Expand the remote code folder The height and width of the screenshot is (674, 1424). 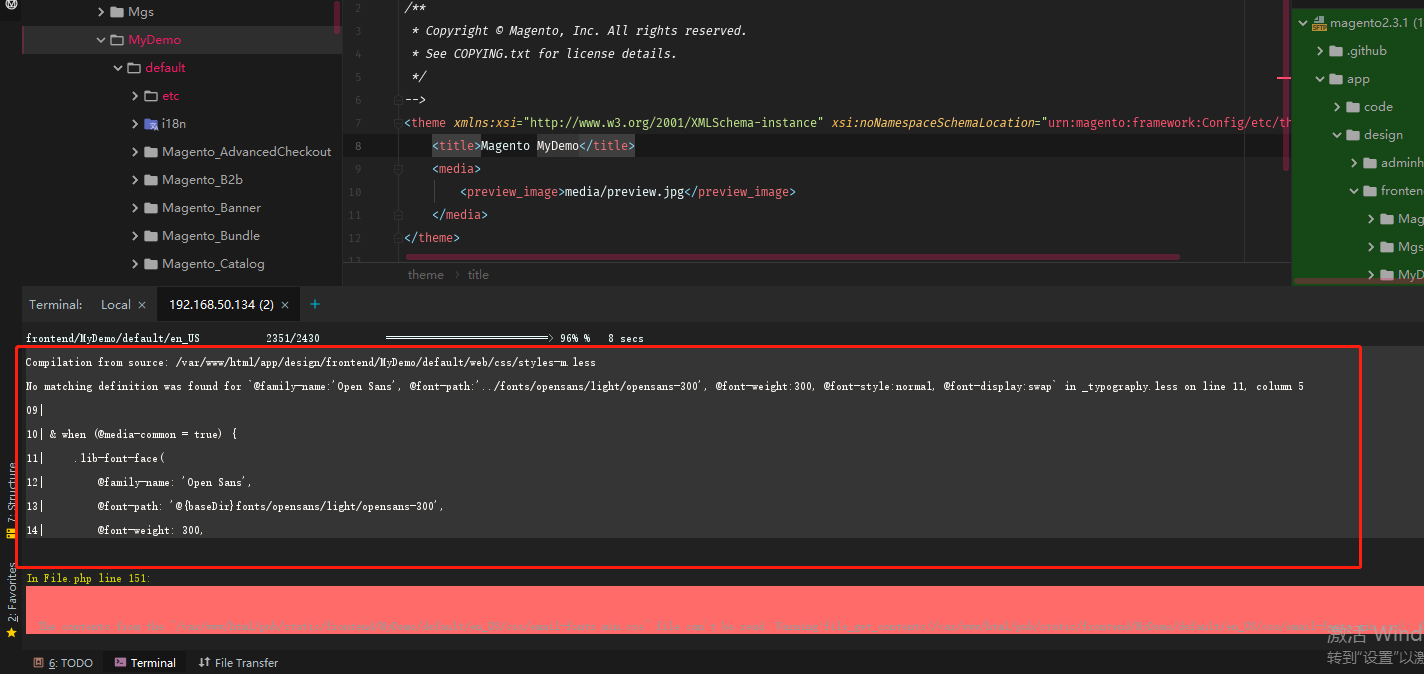1338,107
